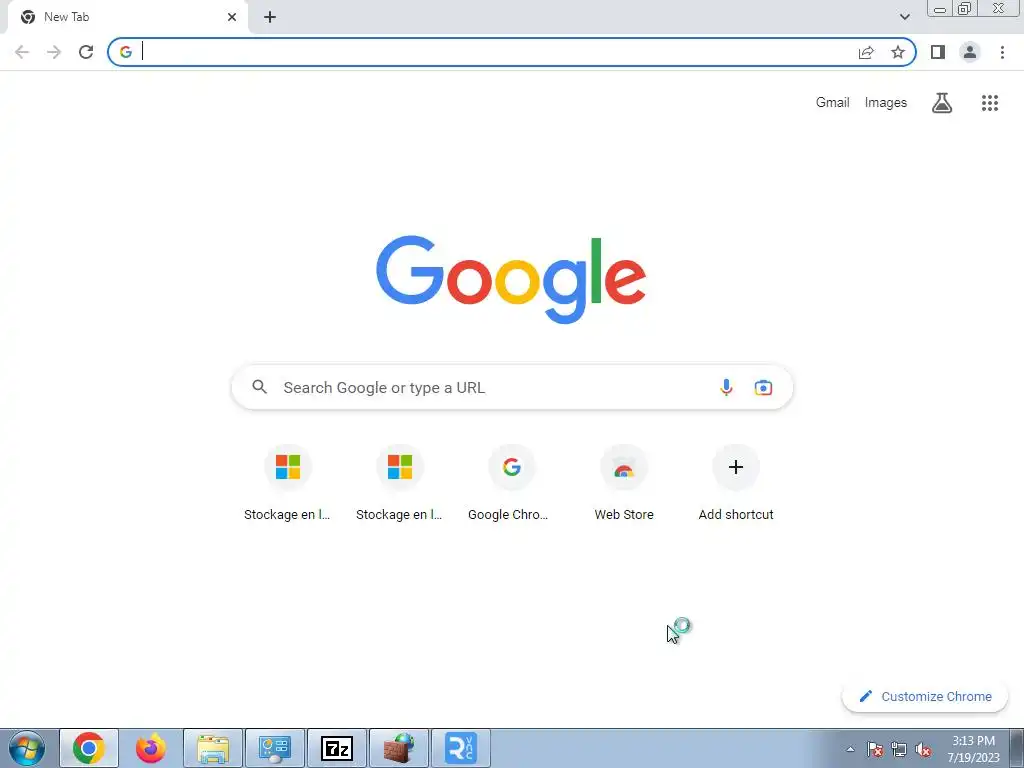Open second Stockage en l... shortcut

click(x=400, y=483)
